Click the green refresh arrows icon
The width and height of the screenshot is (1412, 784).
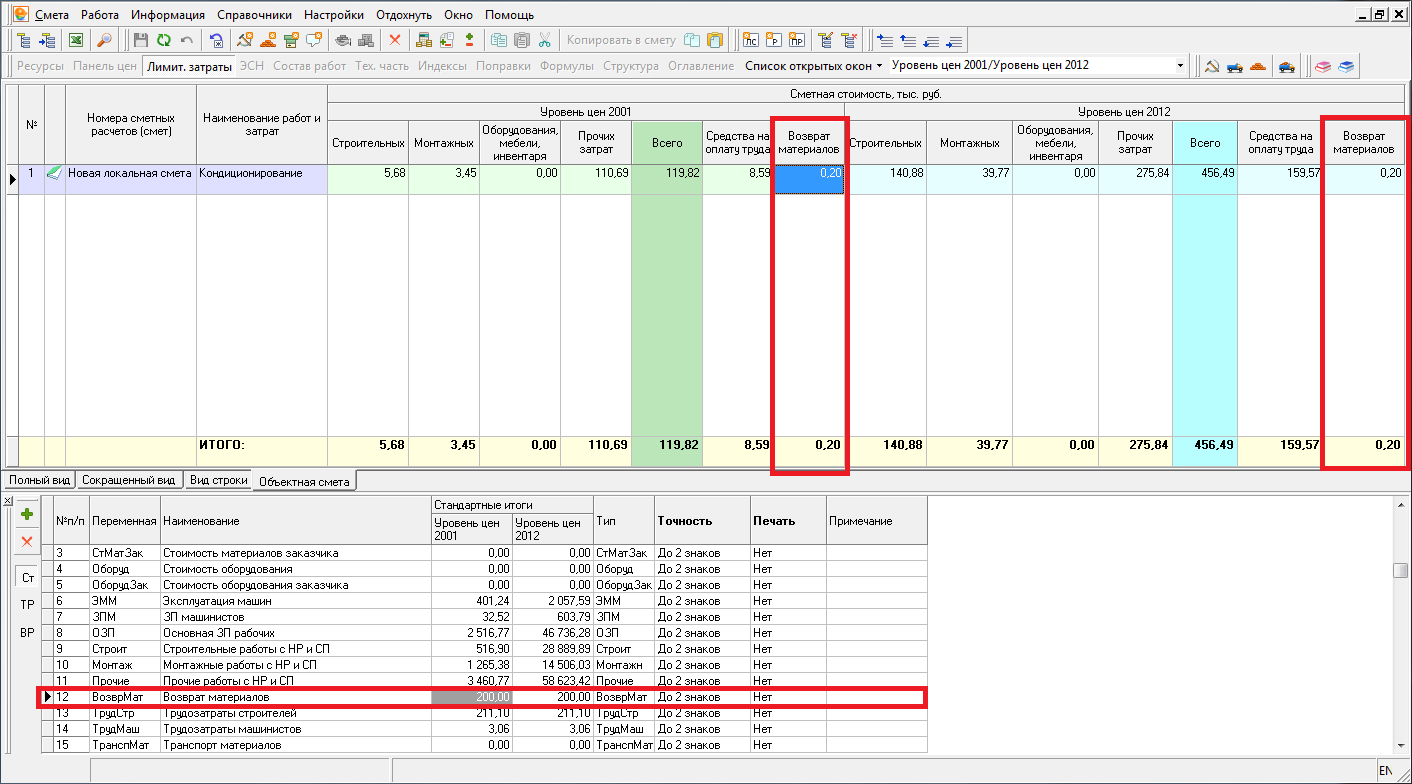pos(163,41)
